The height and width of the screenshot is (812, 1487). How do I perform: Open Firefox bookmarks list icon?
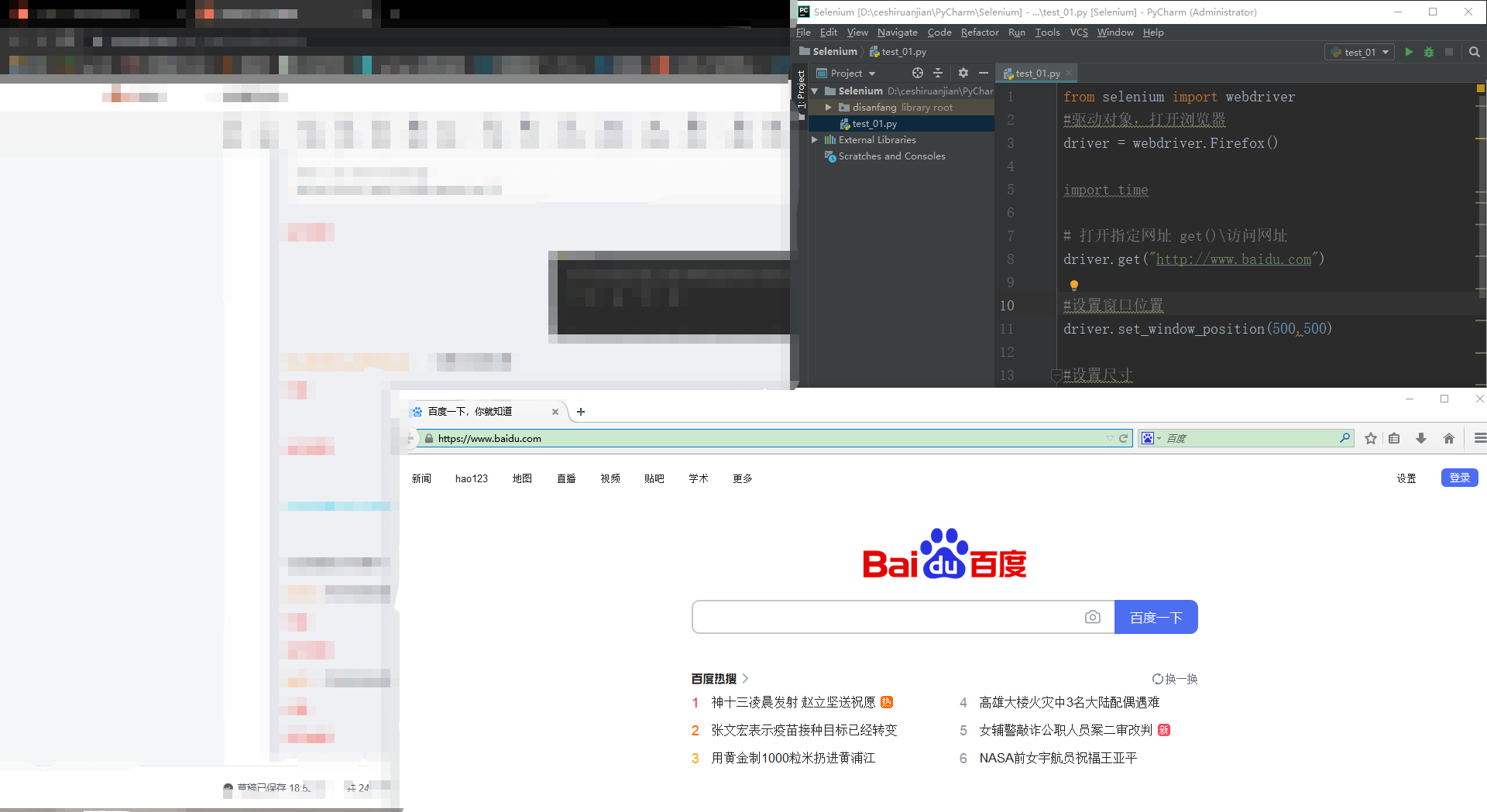point(1394,438)
